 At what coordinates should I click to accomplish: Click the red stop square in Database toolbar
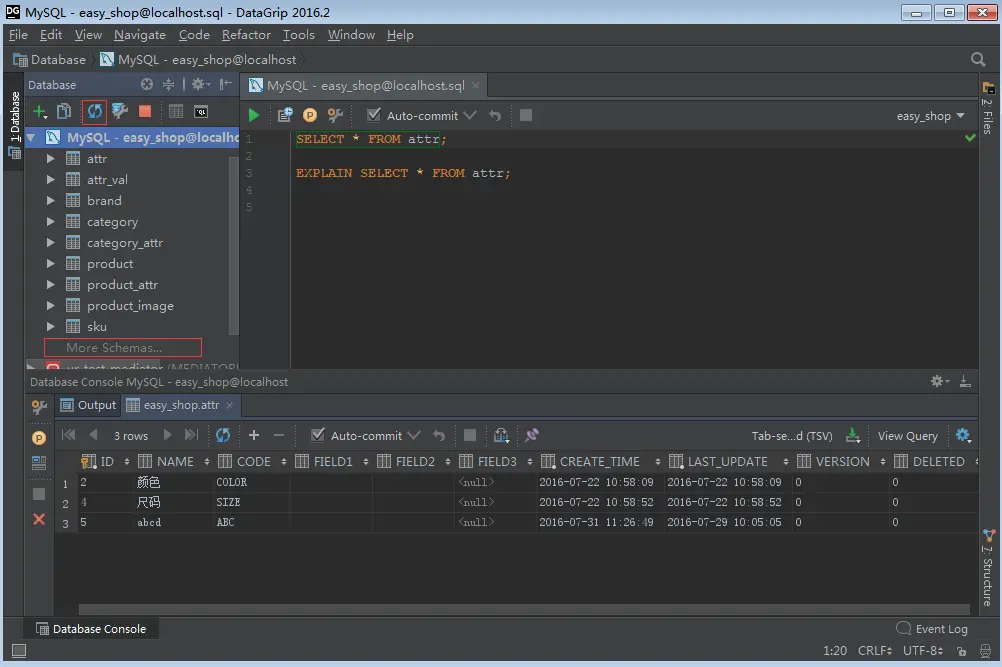click(x=145, y=112)
